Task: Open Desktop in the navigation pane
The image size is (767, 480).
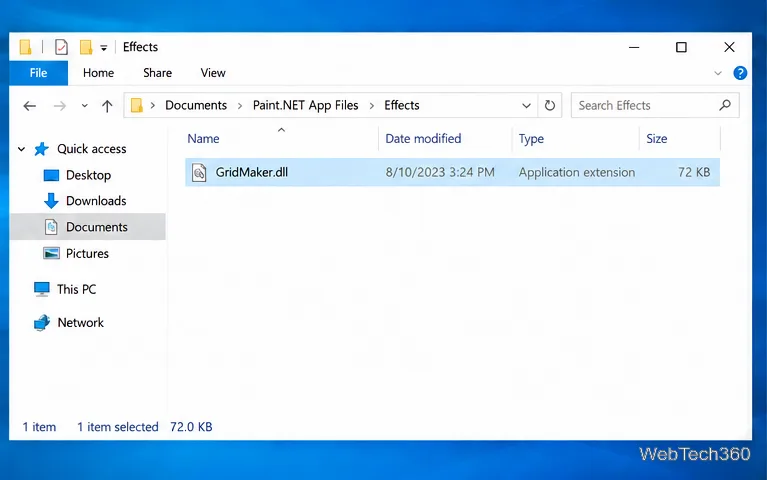Action: click(88, 175)
